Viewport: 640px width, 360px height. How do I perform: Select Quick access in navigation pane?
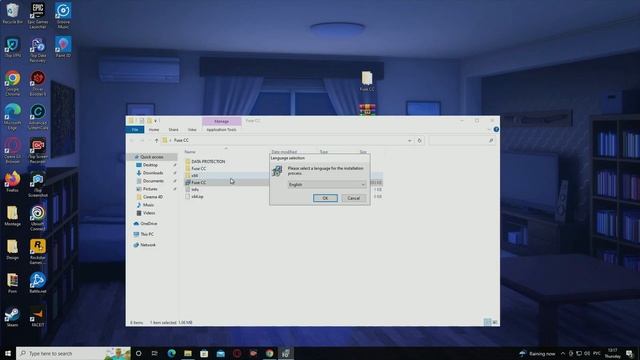(152, 157)
